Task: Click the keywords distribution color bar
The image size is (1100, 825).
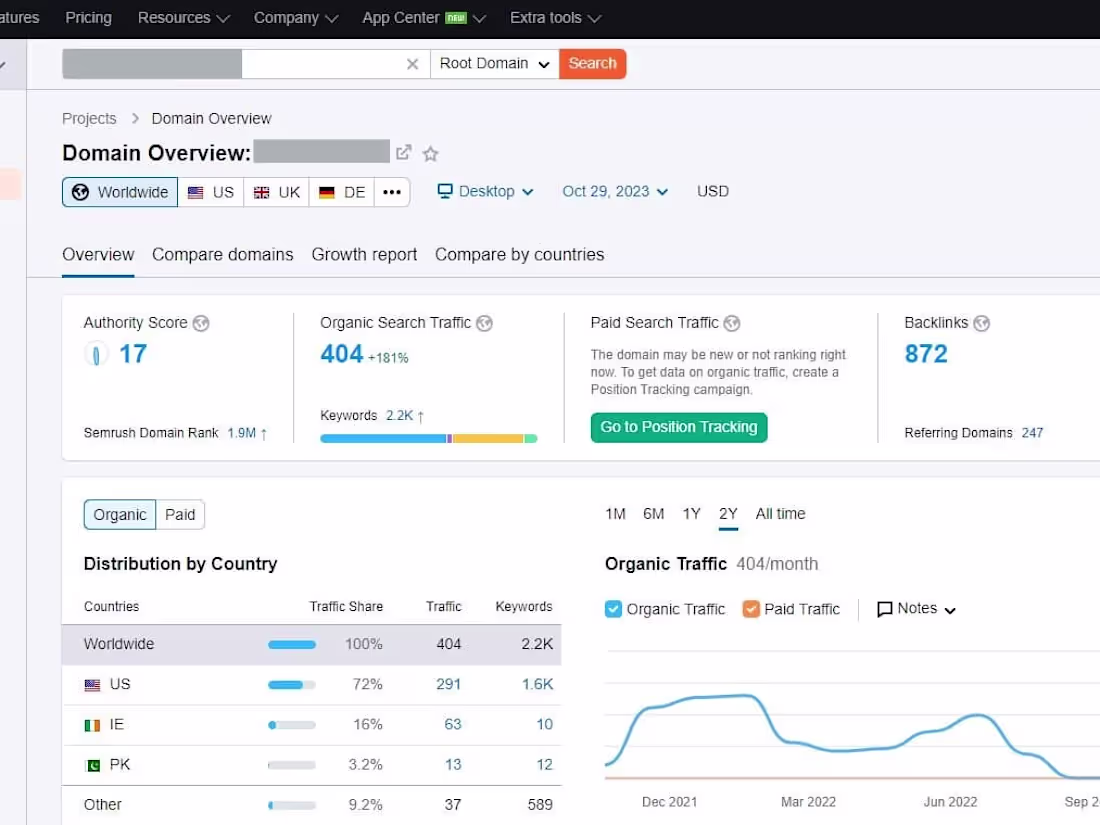Action: [x=429, y=438]
